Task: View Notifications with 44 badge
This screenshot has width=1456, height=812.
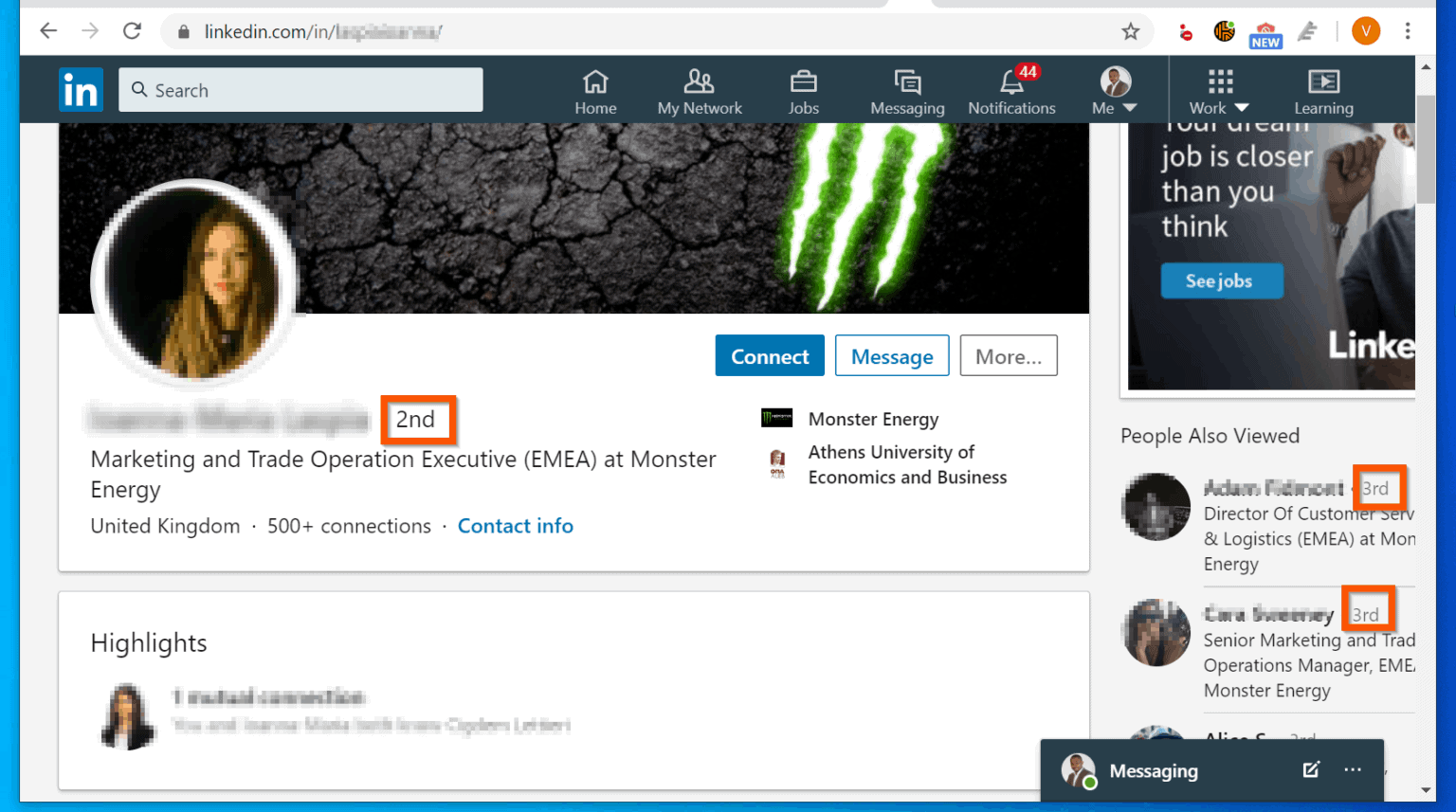Action: 1011,92
